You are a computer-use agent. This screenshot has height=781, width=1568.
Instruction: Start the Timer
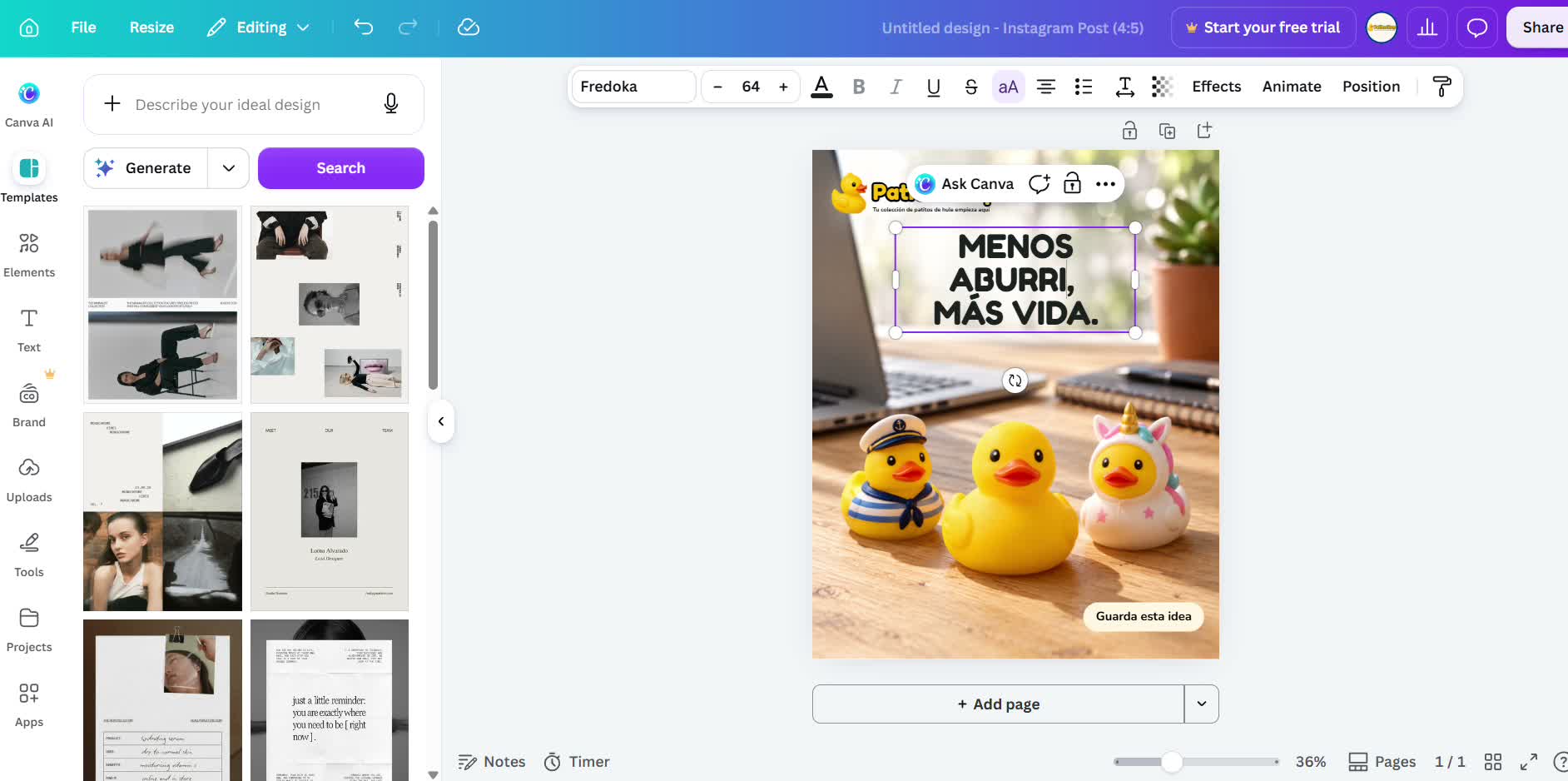coord(577,762)
